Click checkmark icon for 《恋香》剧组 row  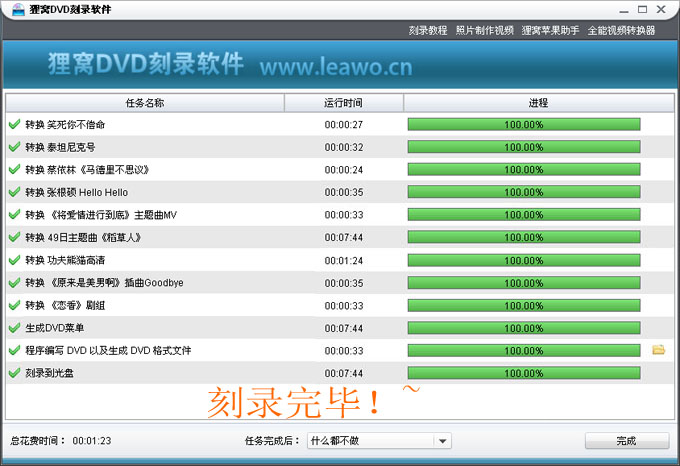point(14,305)
